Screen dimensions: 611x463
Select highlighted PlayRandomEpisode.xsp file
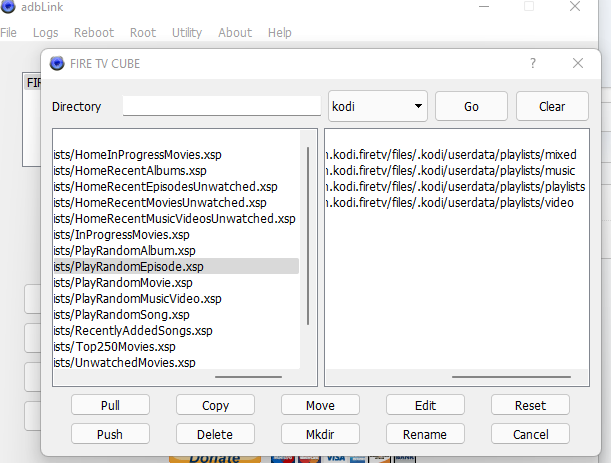(176, 267)
